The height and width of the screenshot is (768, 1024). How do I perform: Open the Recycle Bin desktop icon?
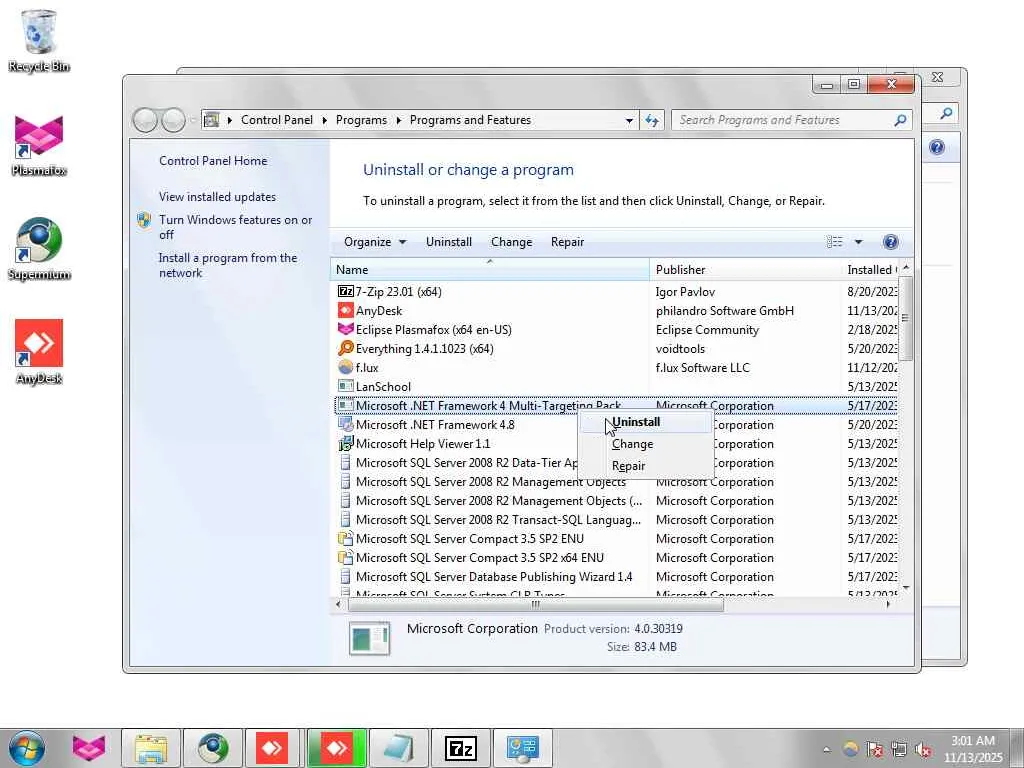(x=39, y=39)
